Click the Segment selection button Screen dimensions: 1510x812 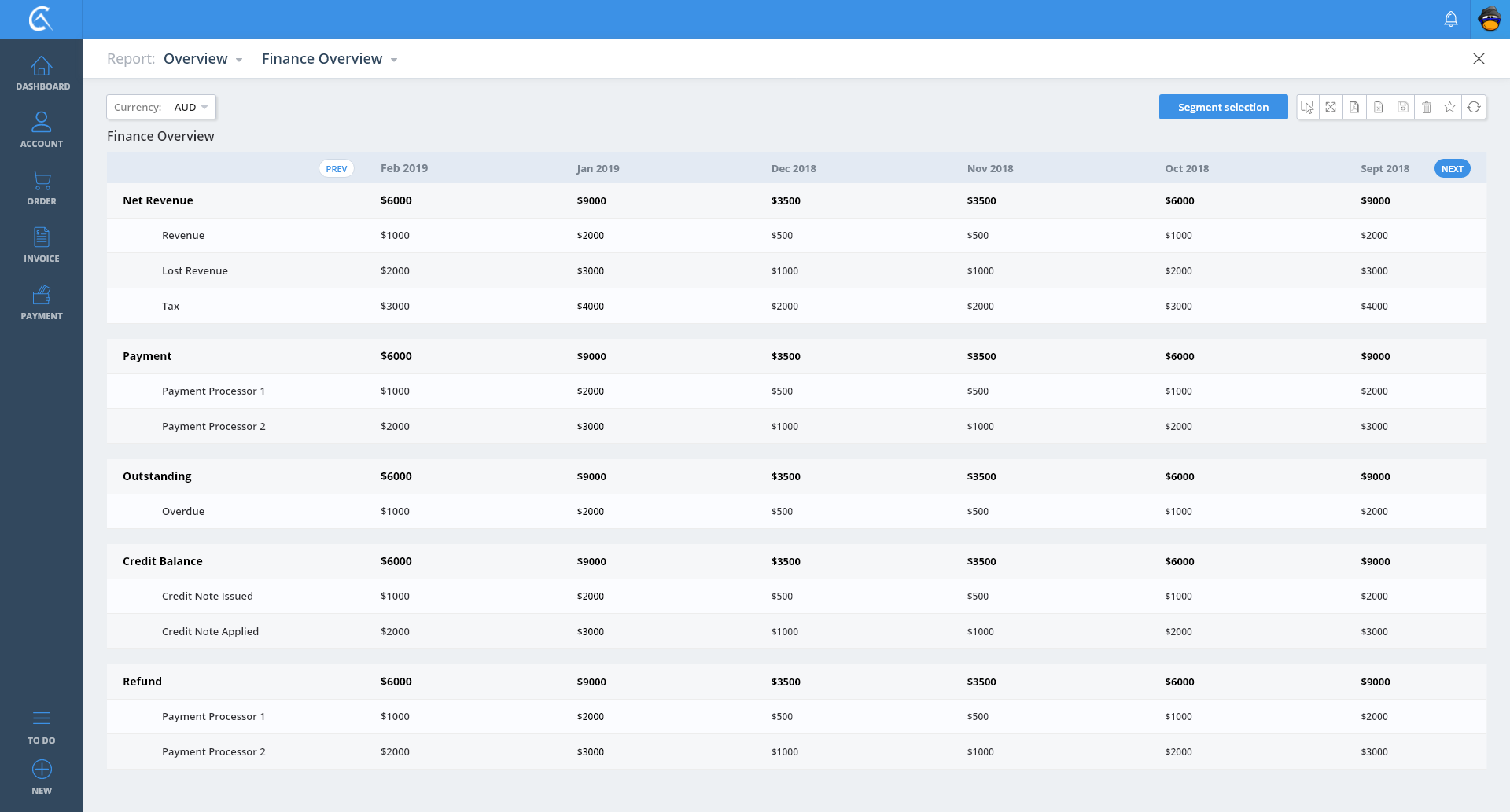coord(1223,107)
